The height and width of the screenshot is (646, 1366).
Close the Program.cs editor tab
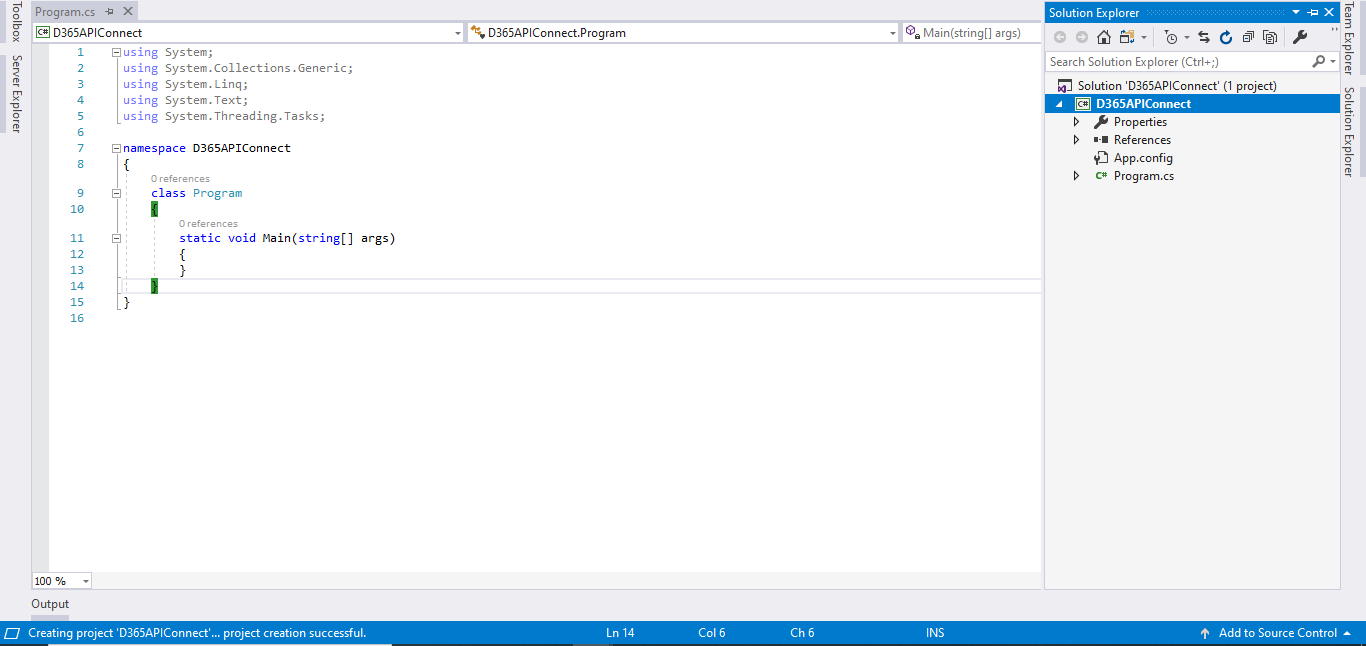click(x=127, y=12)
